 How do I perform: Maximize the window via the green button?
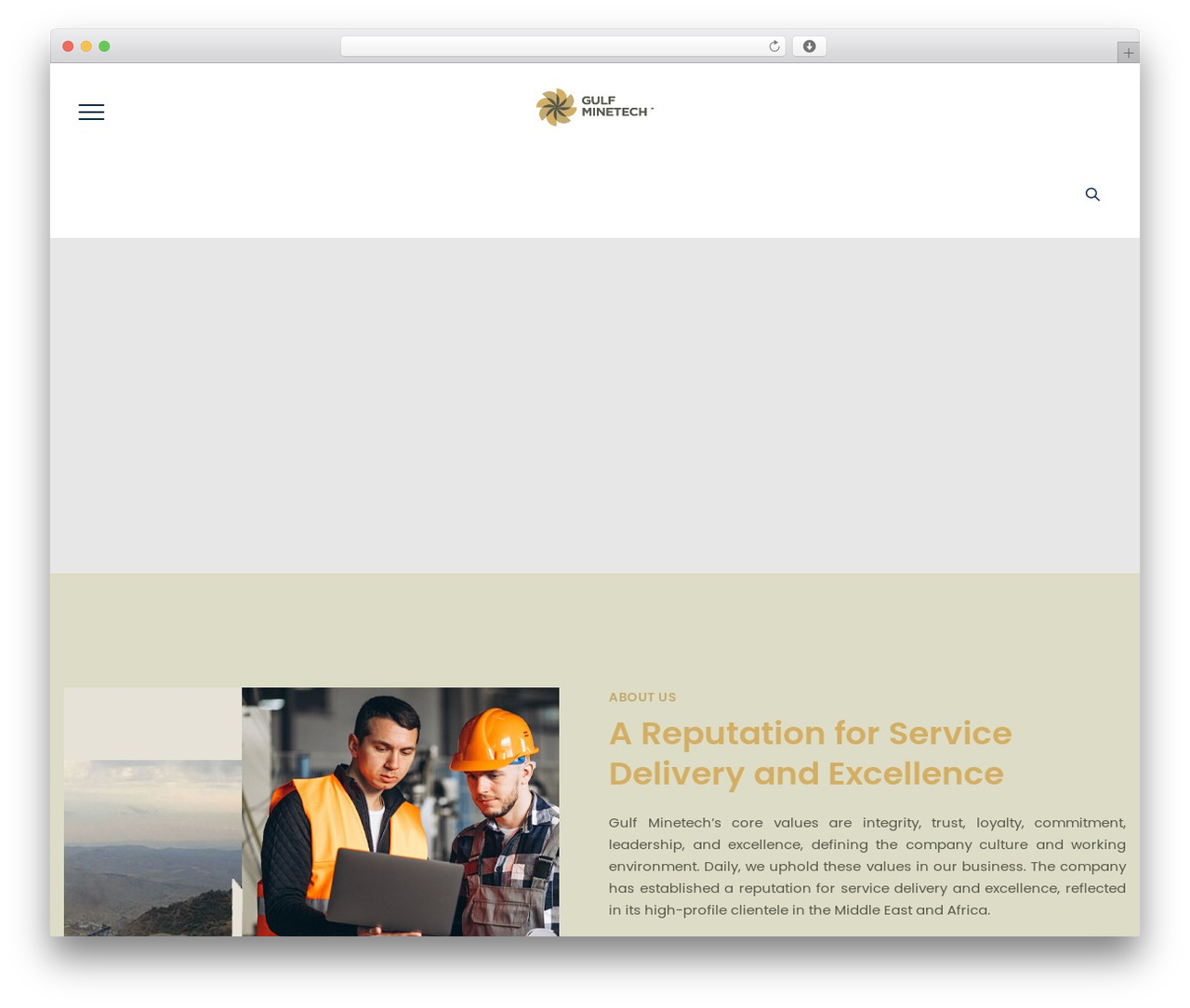click(104, 46)
